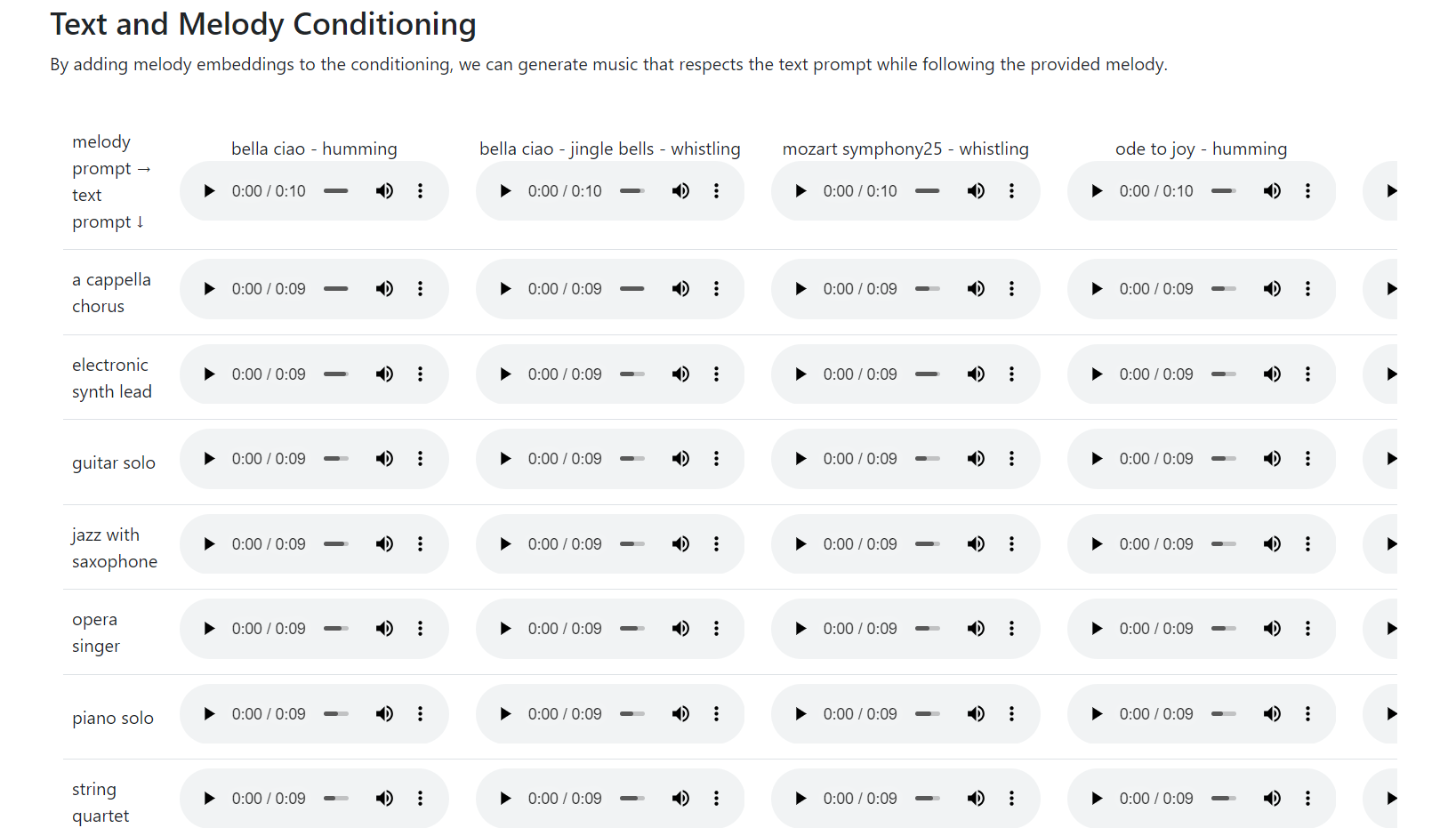Image resolution: width=1456 pixels, height=828 pixels.
Task: Play the partially visible fifth column melody prompt
Action: (1391, 191)
